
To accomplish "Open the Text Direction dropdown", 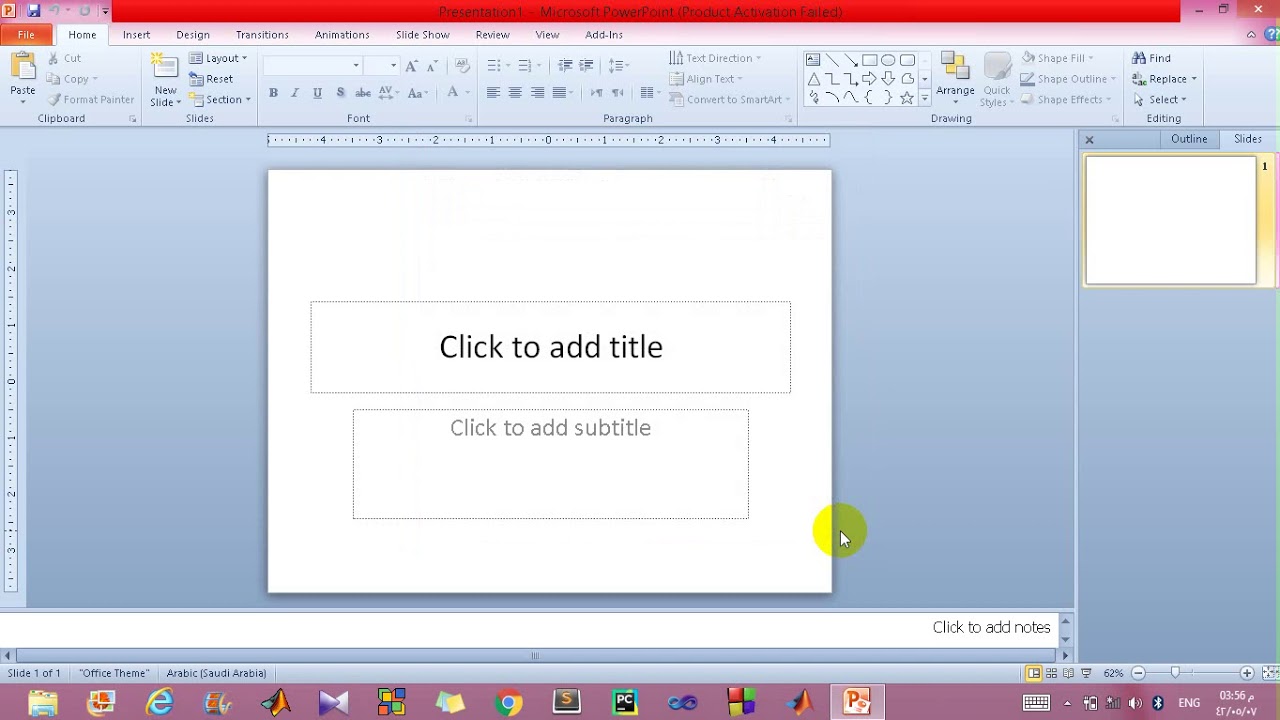I will point(716,58).
